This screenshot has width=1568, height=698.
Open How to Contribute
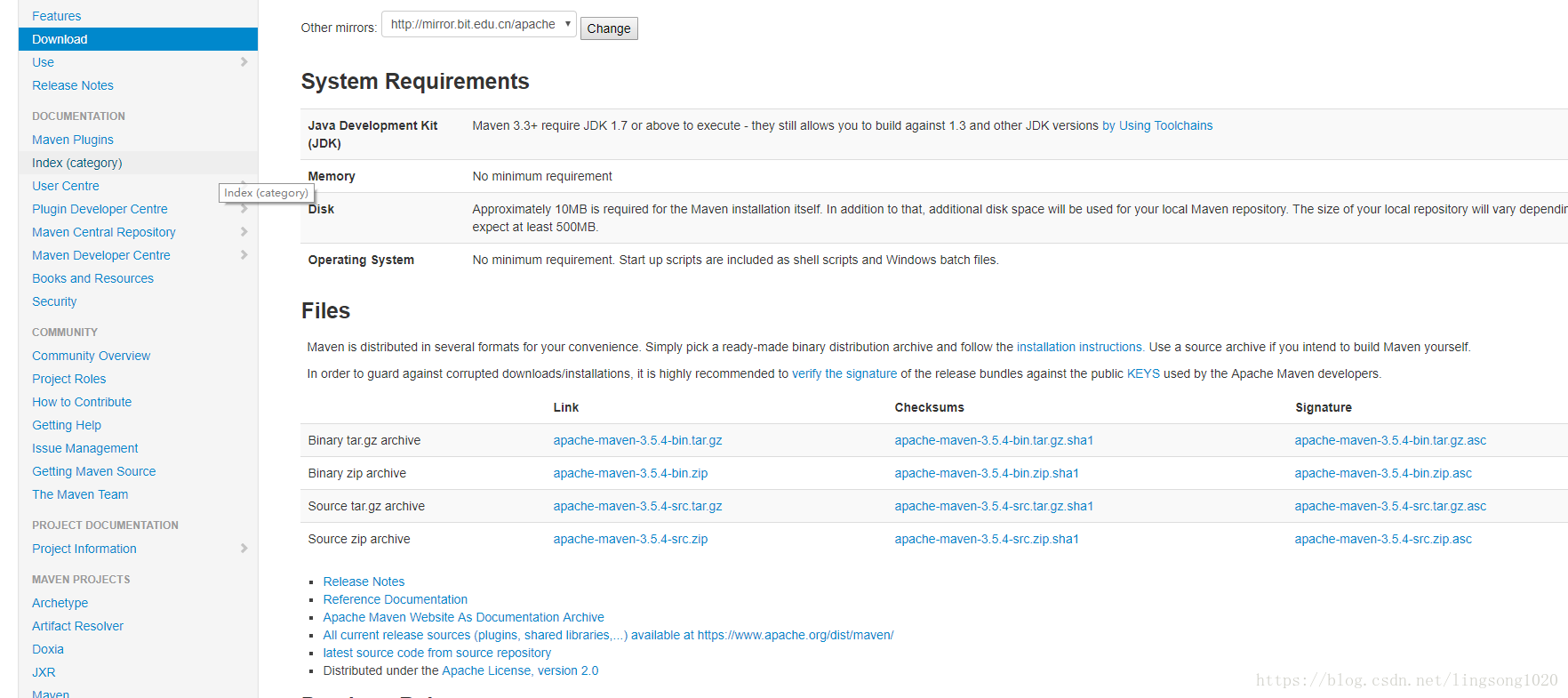(82, 402)
